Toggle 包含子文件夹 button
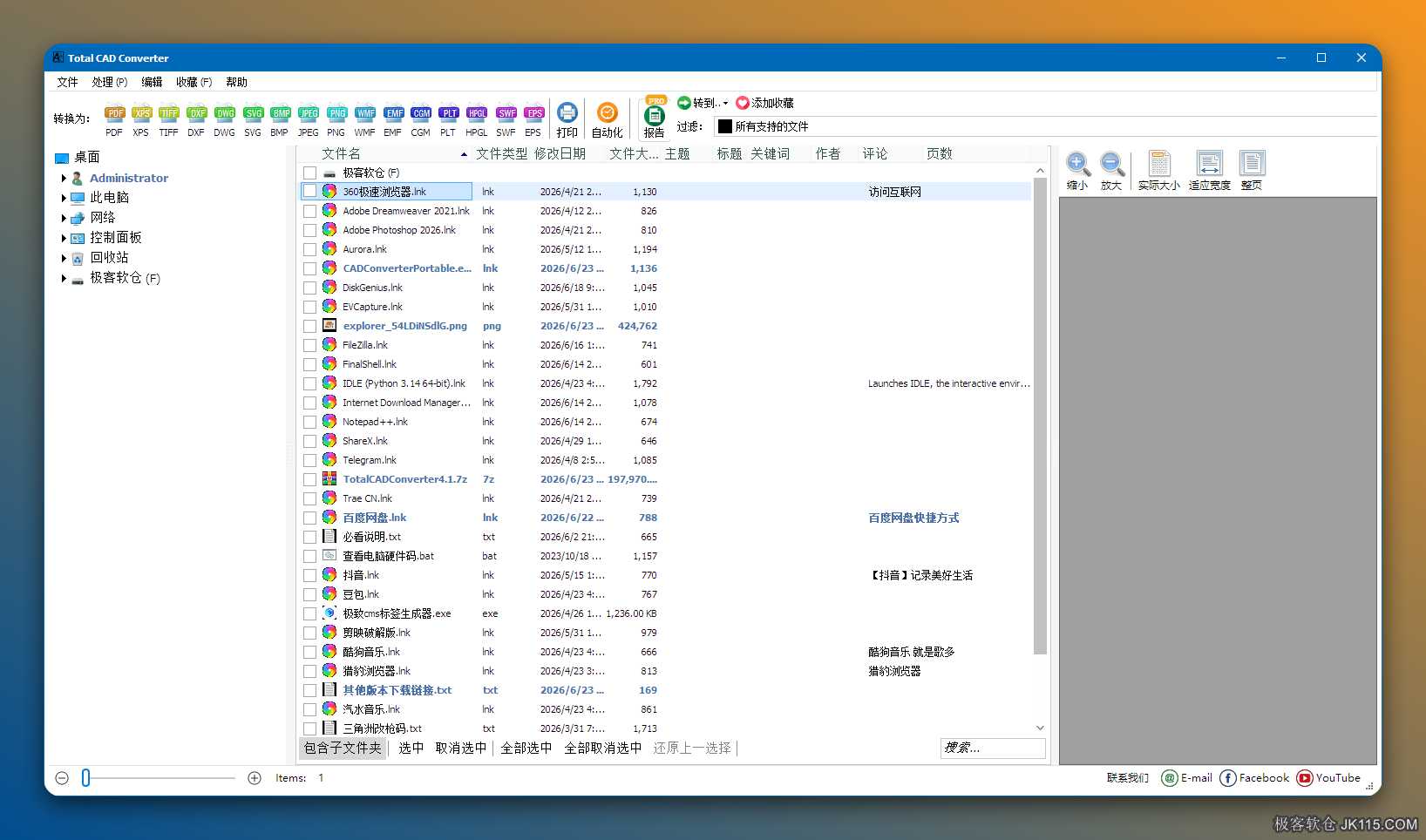 point(343,748)
